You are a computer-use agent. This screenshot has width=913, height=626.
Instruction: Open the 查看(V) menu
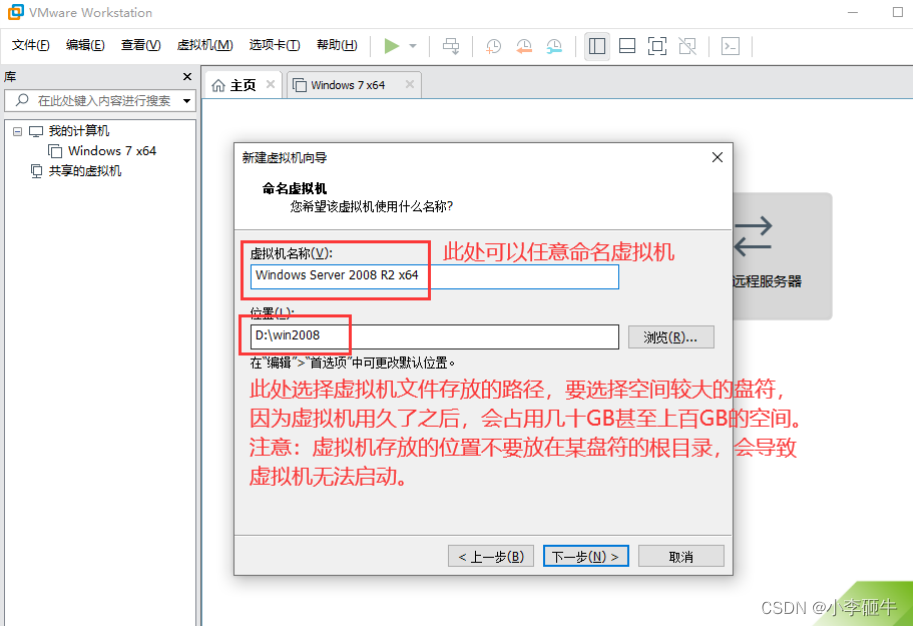(140, 45)
